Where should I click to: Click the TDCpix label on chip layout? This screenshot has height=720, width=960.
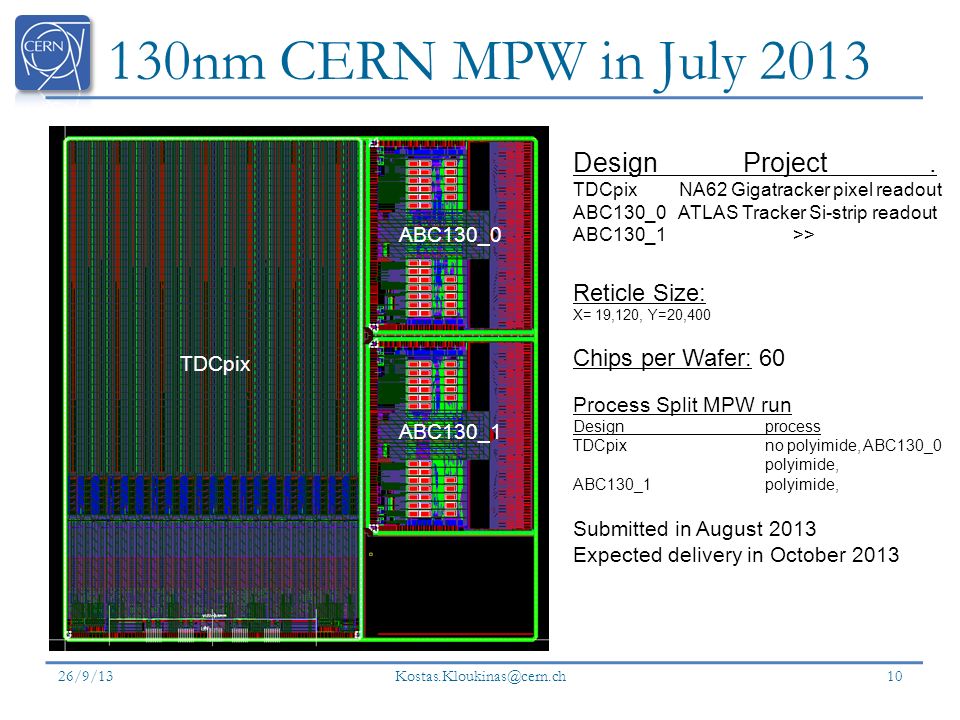click(215, 364)
